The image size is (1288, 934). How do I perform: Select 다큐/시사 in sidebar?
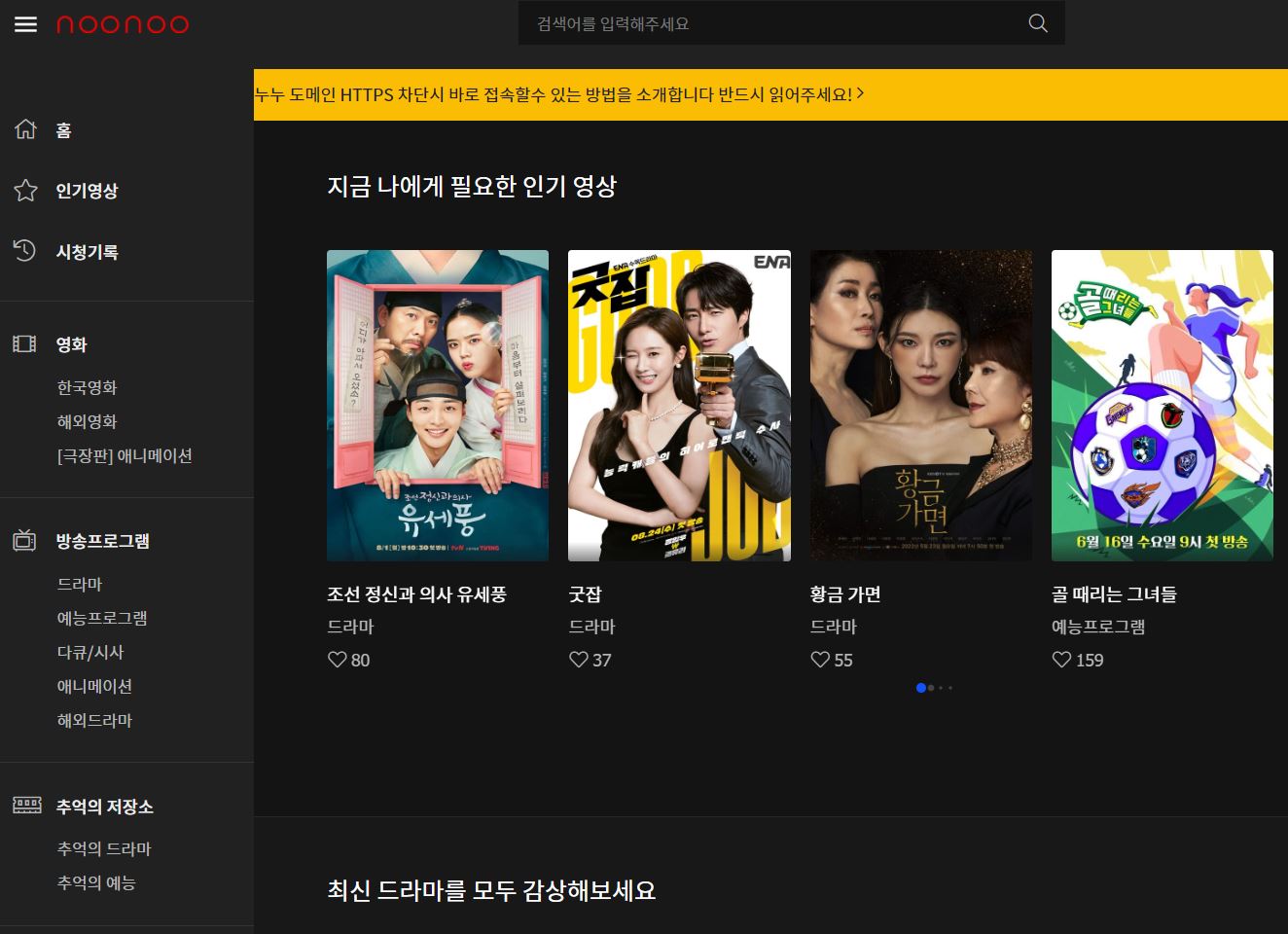pos(90,652)
